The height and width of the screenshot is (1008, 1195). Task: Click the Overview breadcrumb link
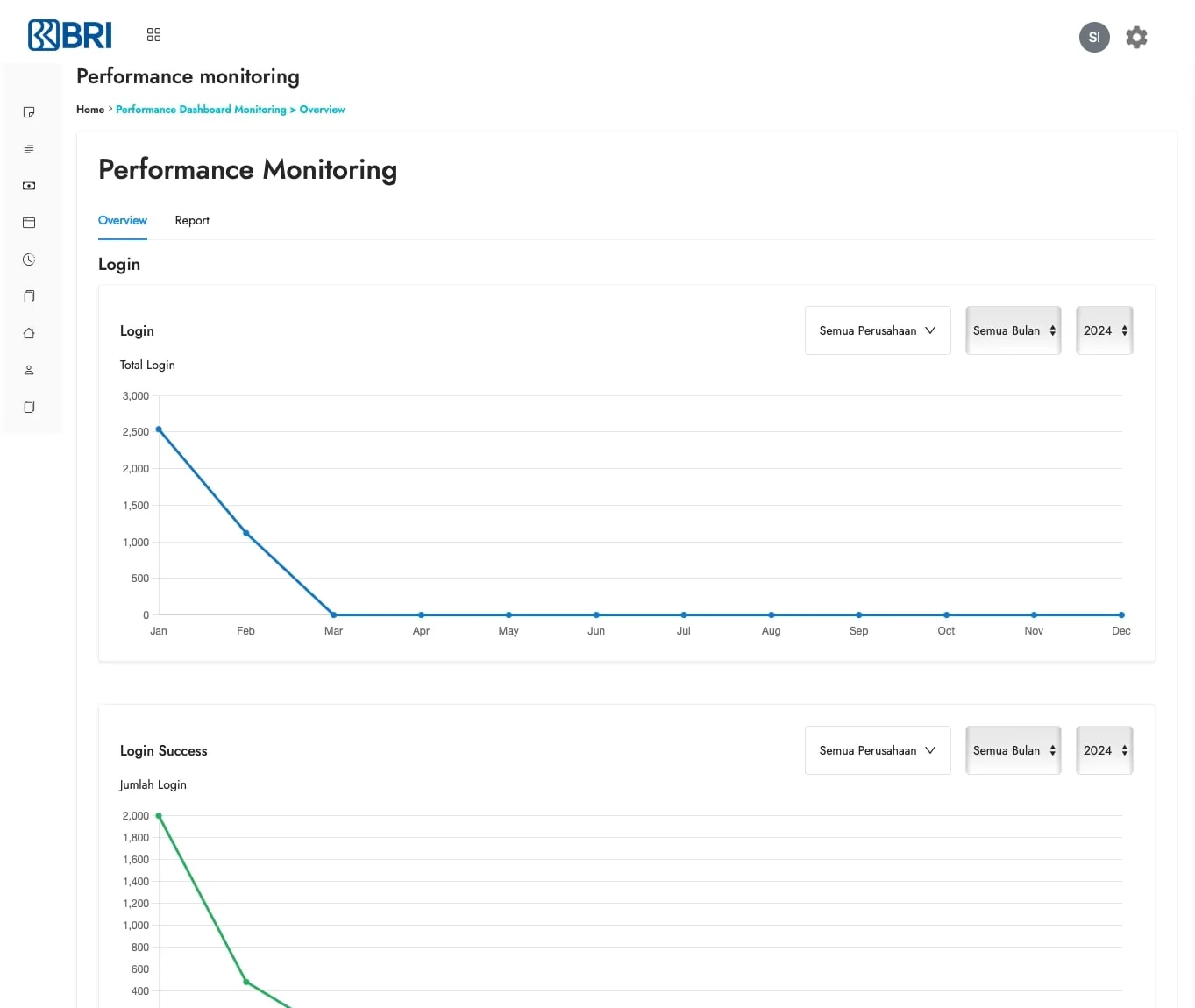[x=323, y=110]
